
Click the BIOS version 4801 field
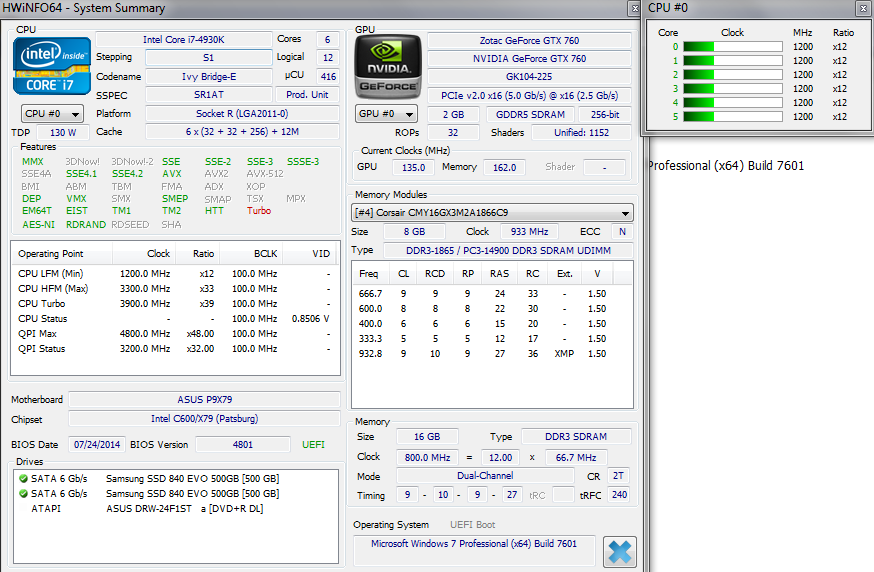pyautogui.click(x=242, y=444)
